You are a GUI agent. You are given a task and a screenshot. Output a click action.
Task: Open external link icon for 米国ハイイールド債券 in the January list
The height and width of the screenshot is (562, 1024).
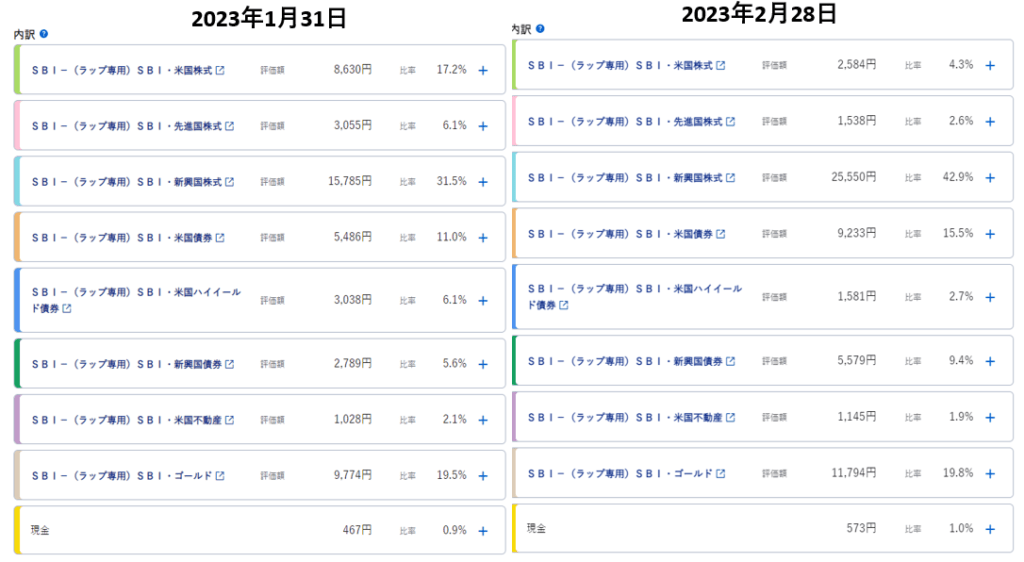pyautogui.click(x=67, y=309)
